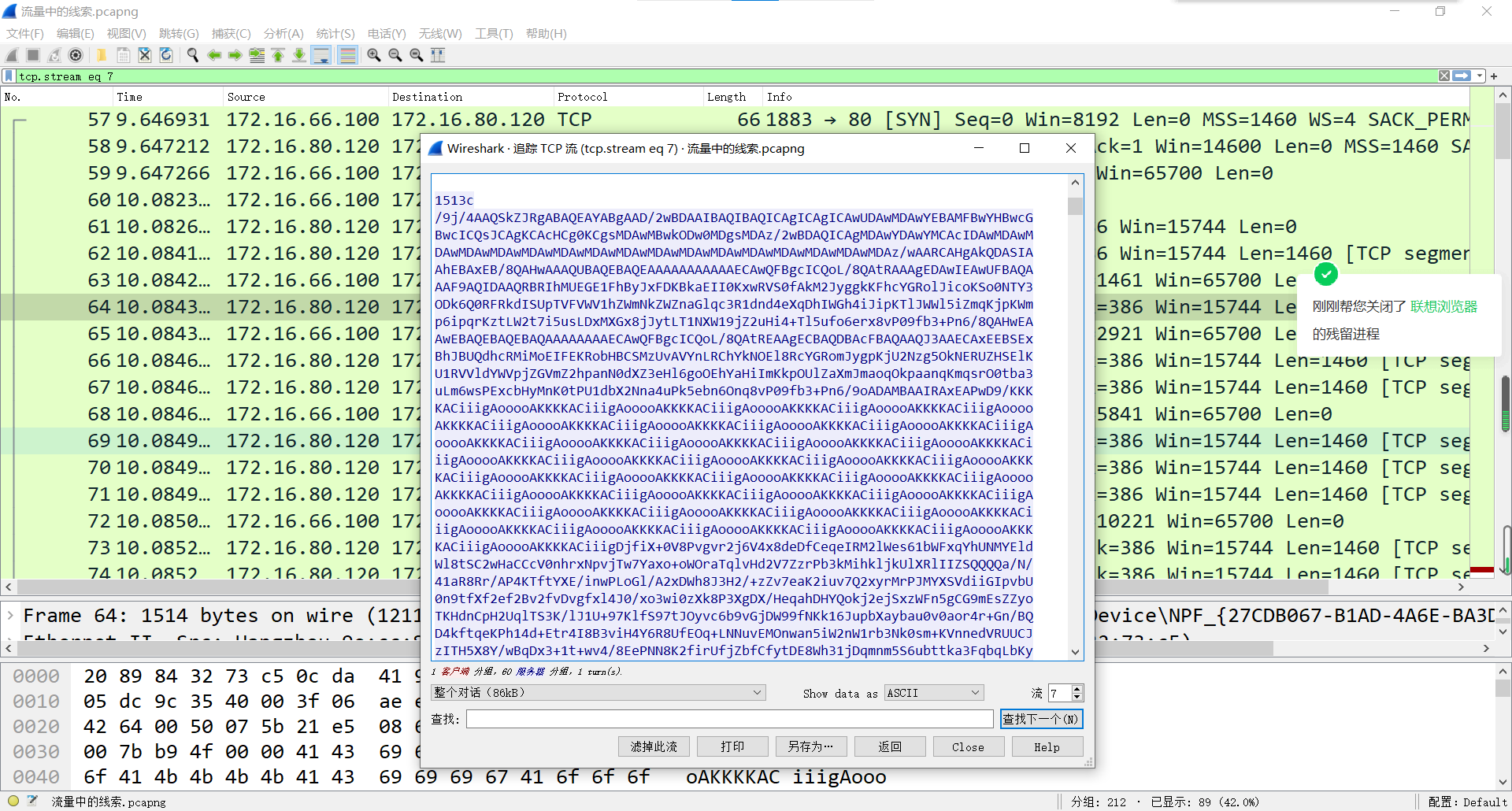Click the 查找 search text field
1512x811 pixels.
[729, 719]
